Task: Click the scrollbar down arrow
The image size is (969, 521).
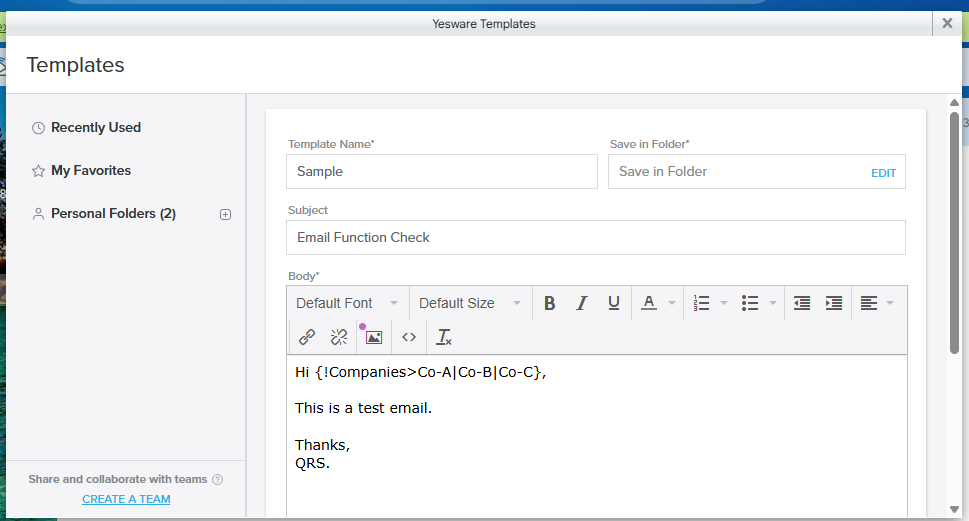Action: coord(955,510)
